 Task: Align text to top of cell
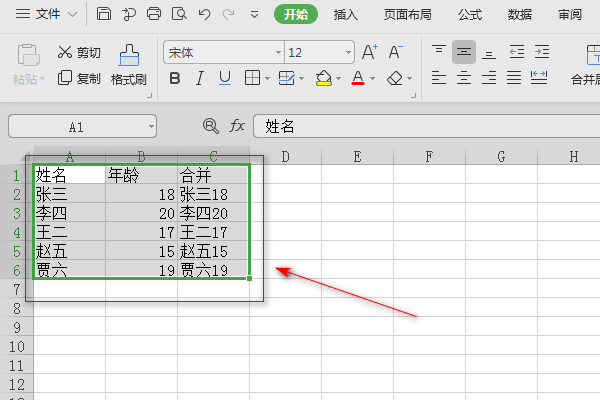click(439, 51)
